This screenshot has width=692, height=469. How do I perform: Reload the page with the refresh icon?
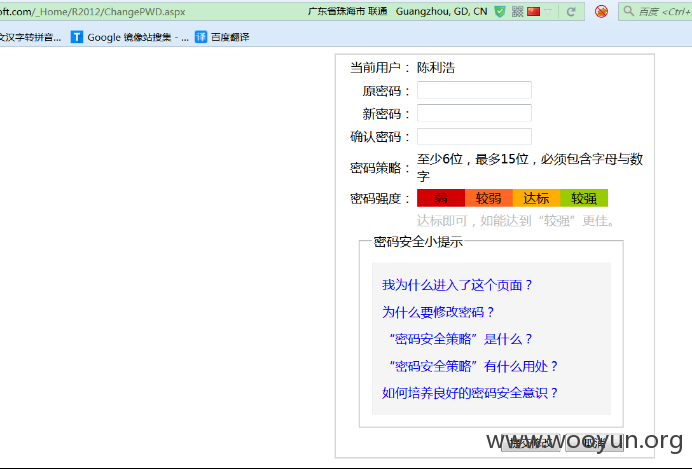(571, 12)
